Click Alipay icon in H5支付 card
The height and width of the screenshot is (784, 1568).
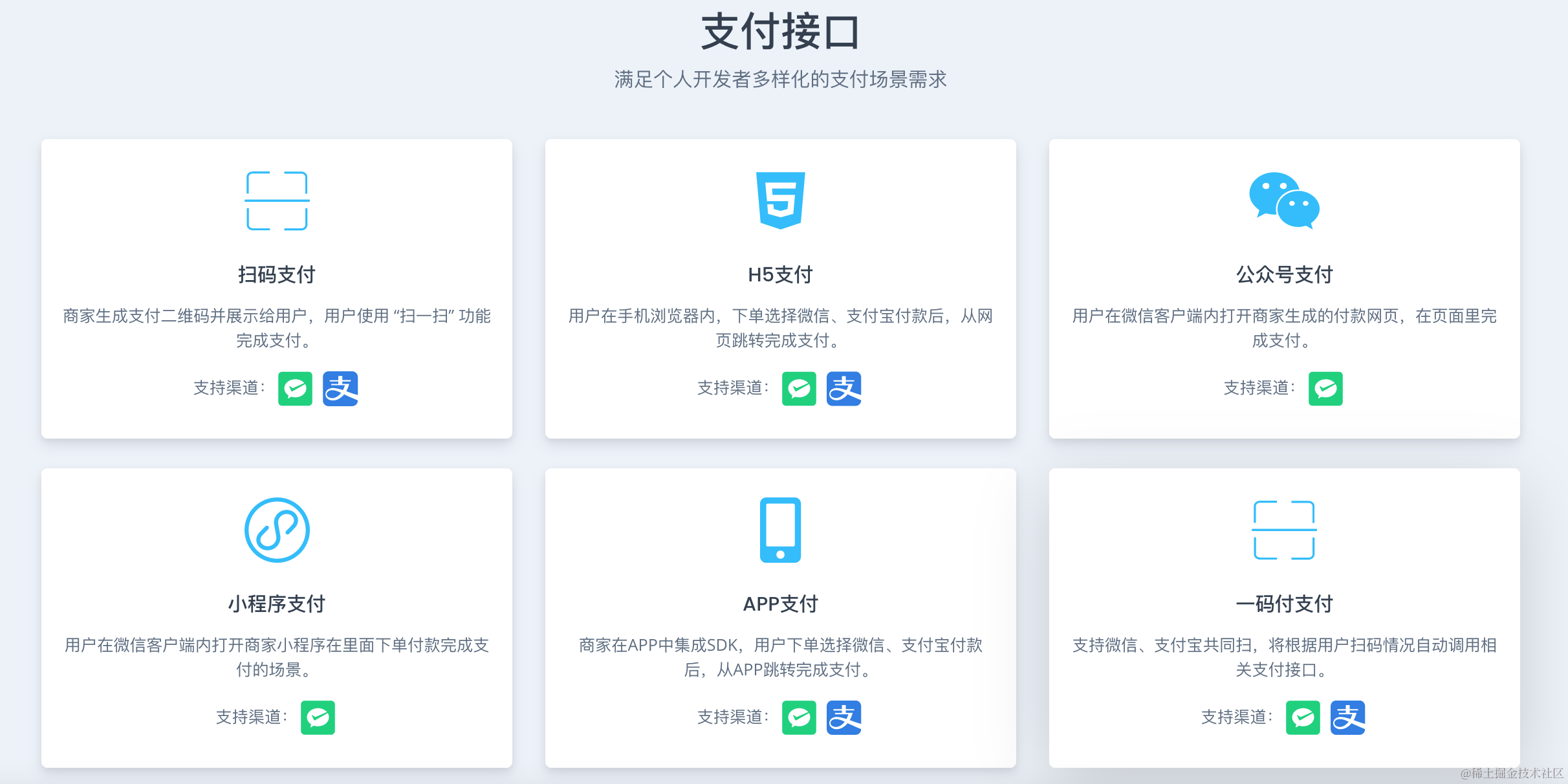pos(844,389)
